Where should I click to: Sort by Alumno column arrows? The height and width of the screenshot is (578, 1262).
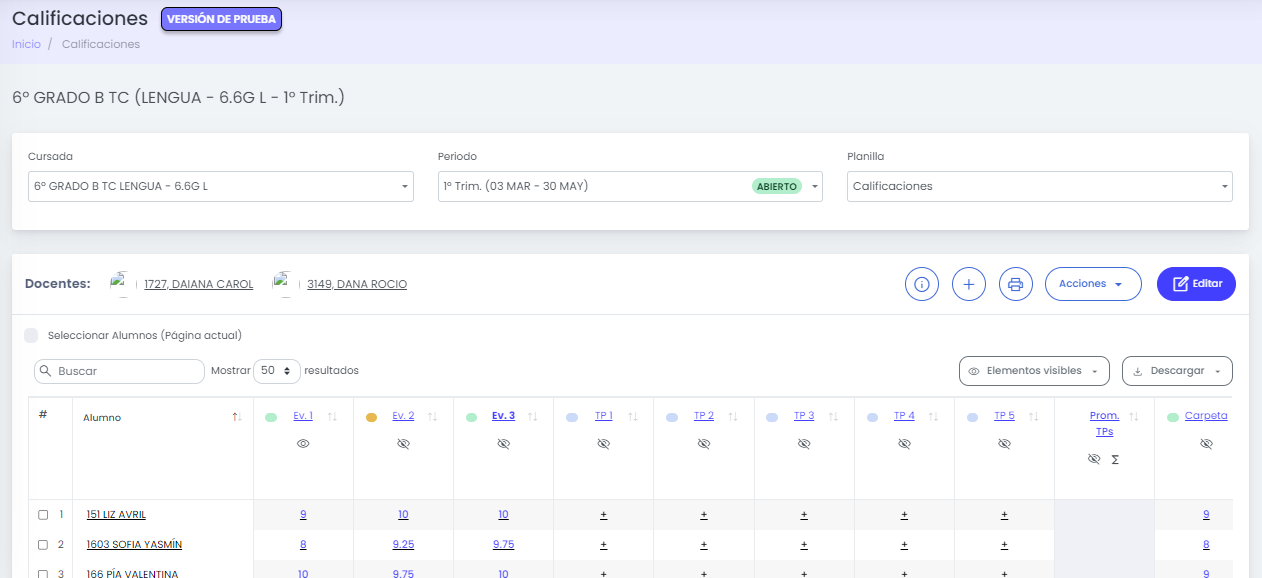[x=237, y=417]
